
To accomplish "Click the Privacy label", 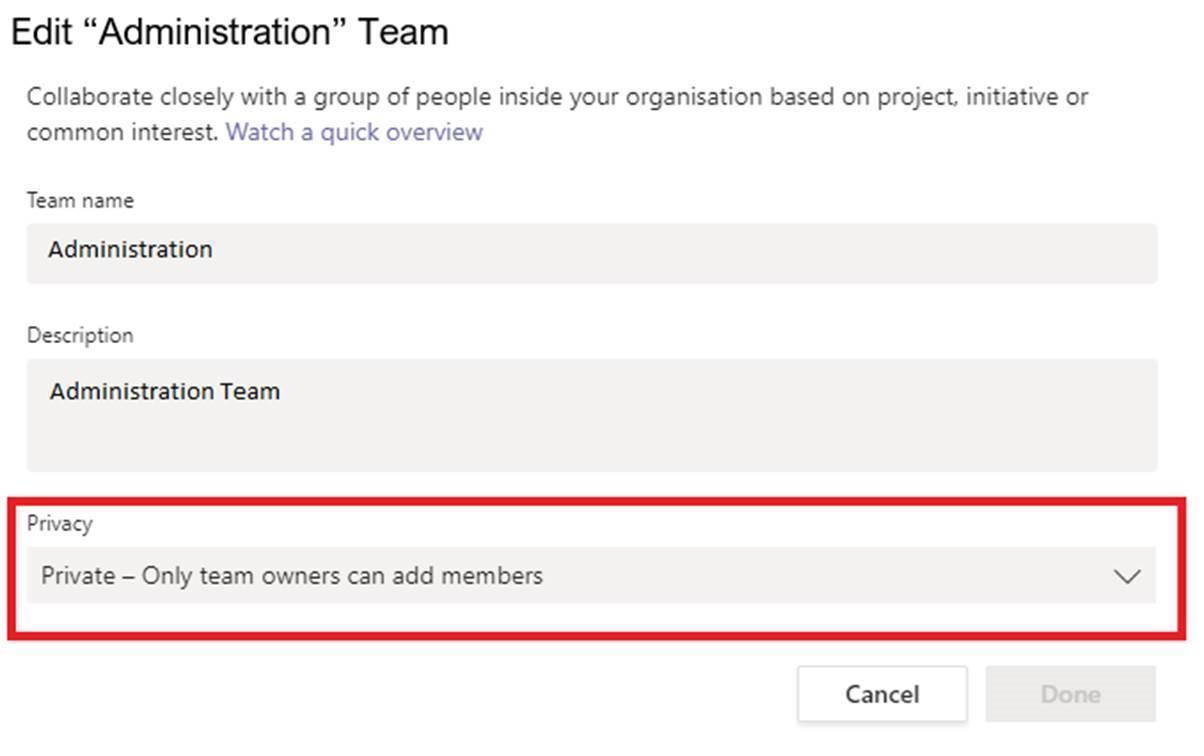I will (59, 523).
